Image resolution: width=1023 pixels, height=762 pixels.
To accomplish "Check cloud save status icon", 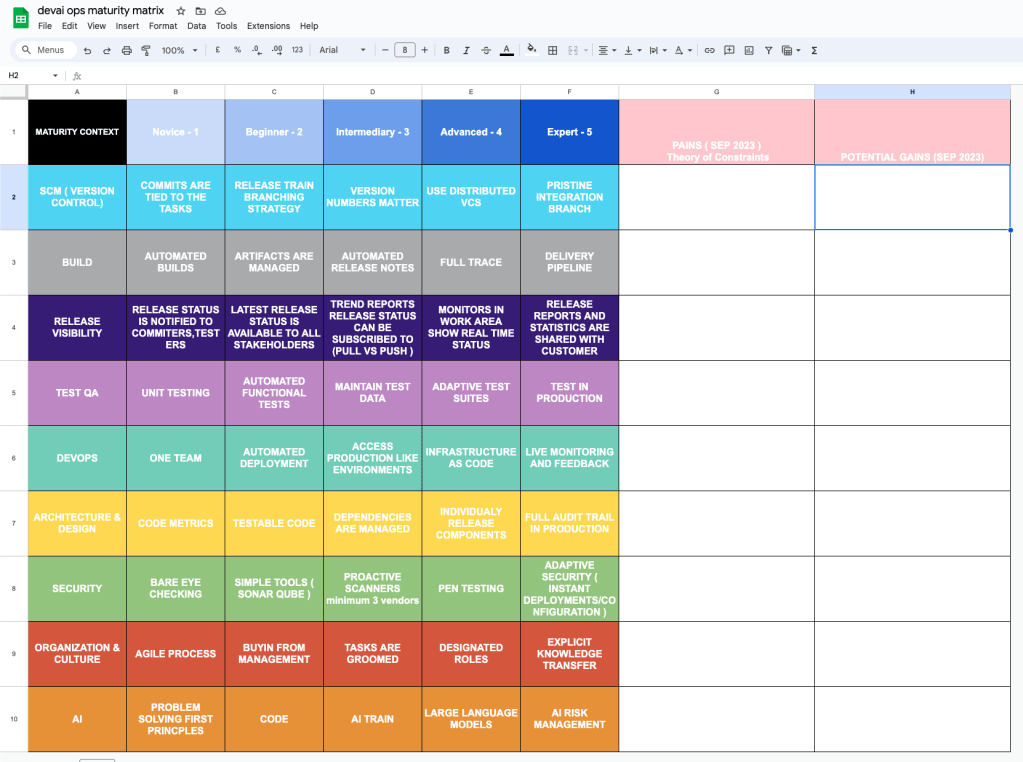I will pyautogui.click(x=221, y=11).
